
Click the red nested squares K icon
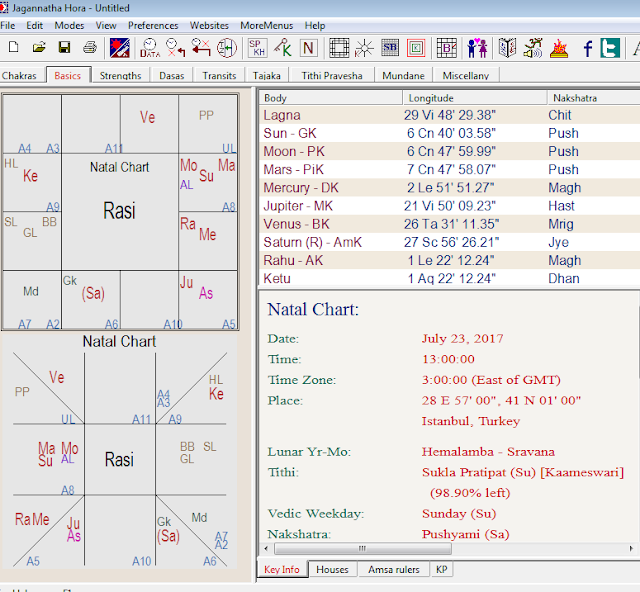click(416, 48)
